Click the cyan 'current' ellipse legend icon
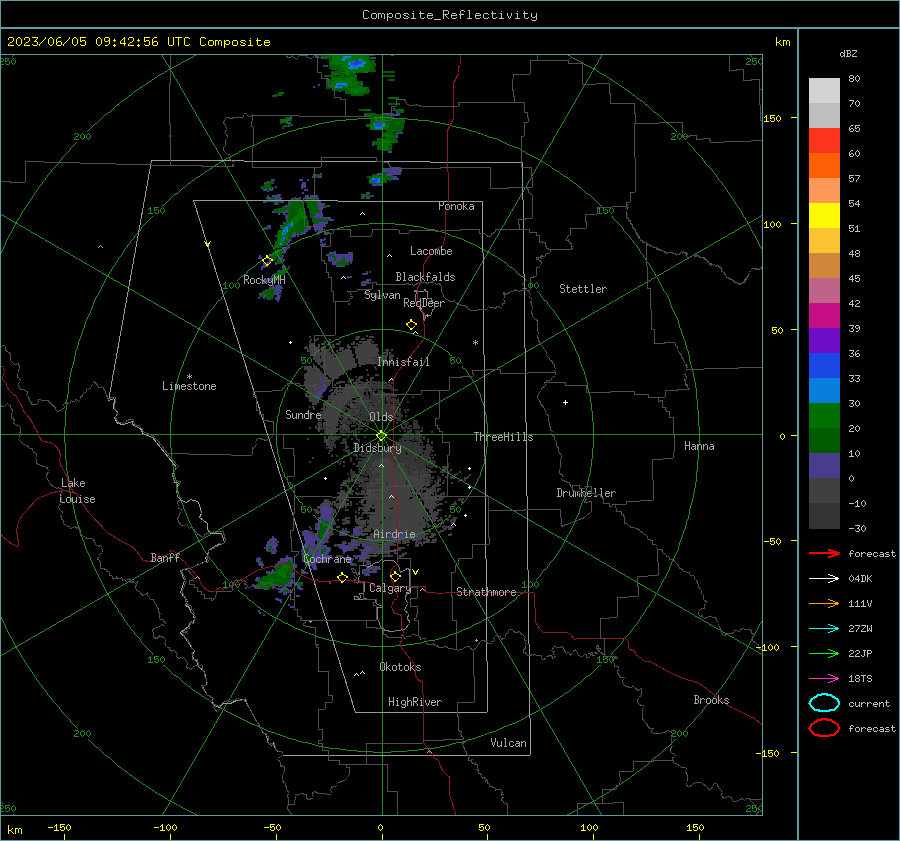This screenshot has height=841, width=900. pyautogui.click(x=824, y=703)
